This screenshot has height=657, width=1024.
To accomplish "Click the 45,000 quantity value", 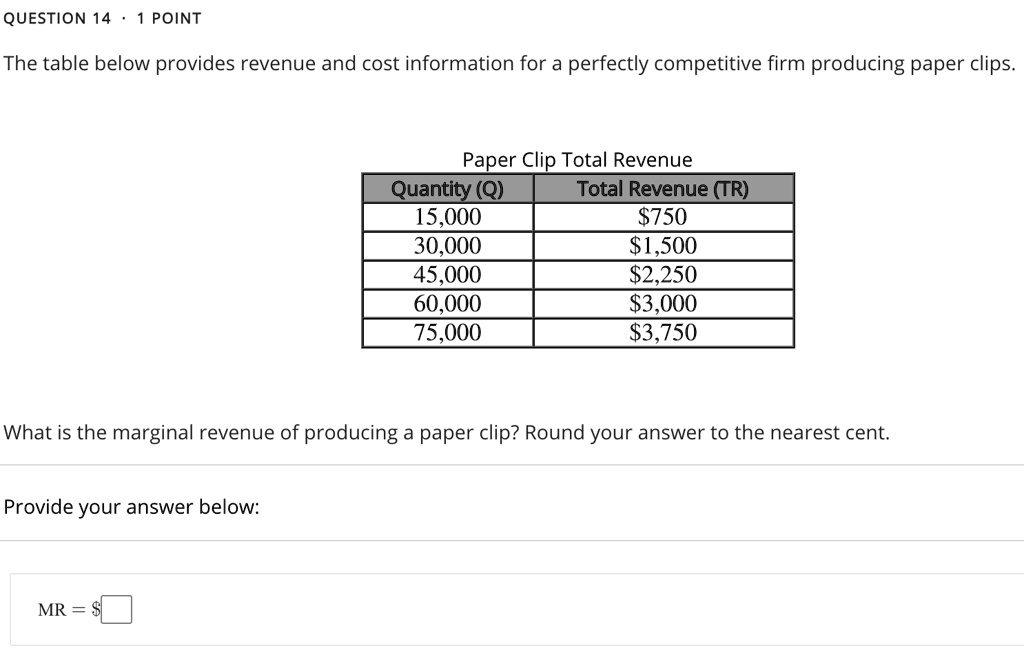I will [x=447, y=274].
